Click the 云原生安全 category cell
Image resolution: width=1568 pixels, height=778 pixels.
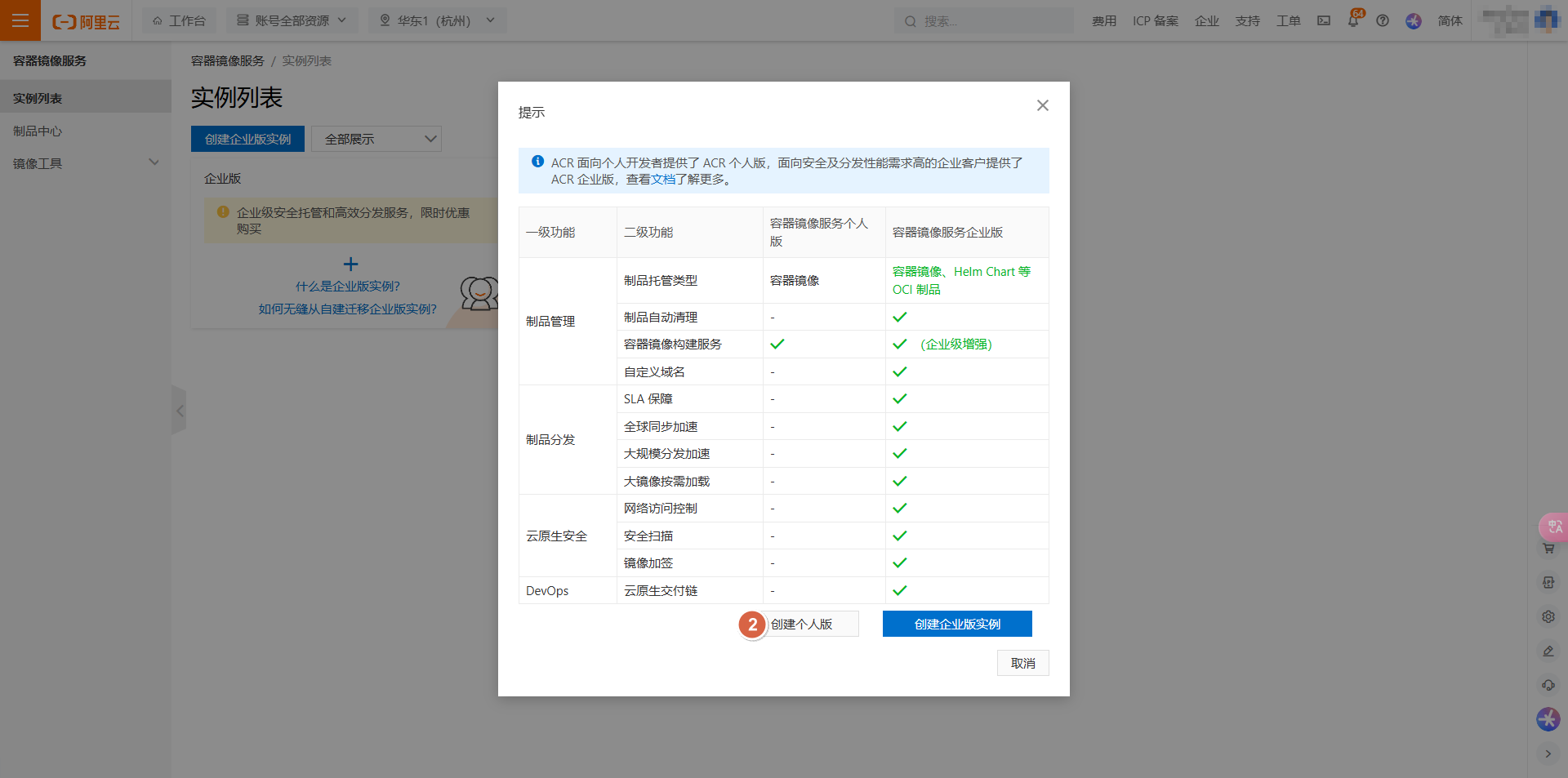point(568,536)
